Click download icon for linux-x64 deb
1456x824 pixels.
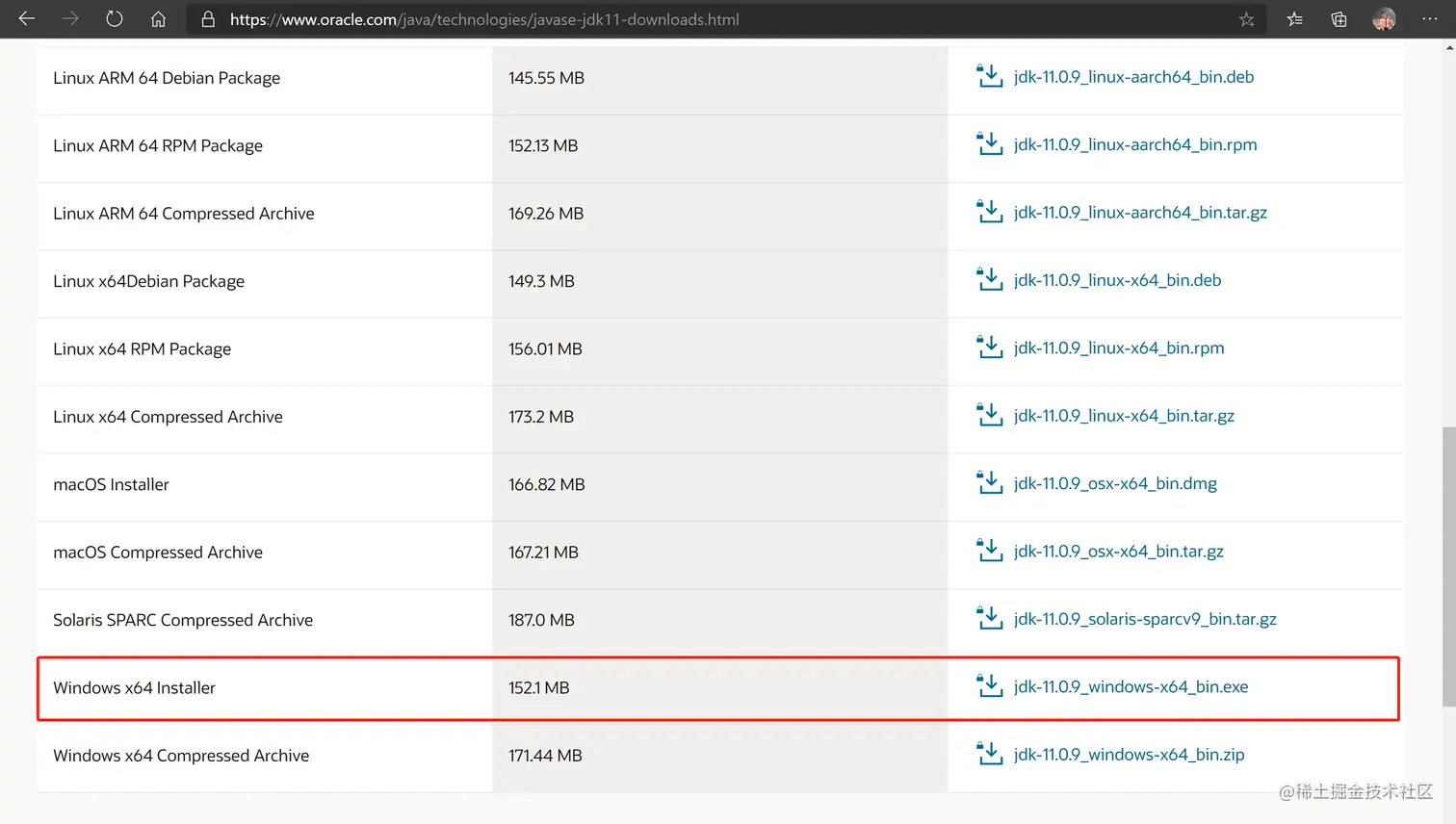[990, 279]
